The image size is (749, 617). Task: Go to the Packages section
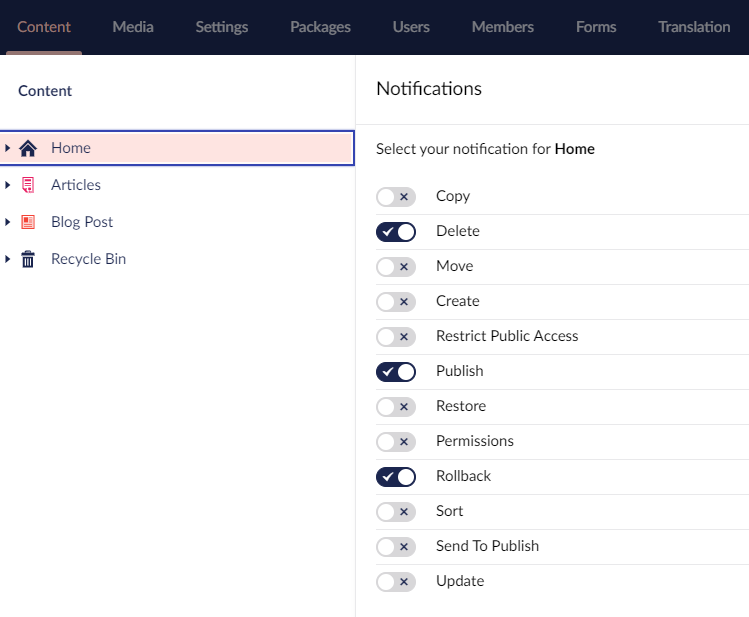point(320,27)
